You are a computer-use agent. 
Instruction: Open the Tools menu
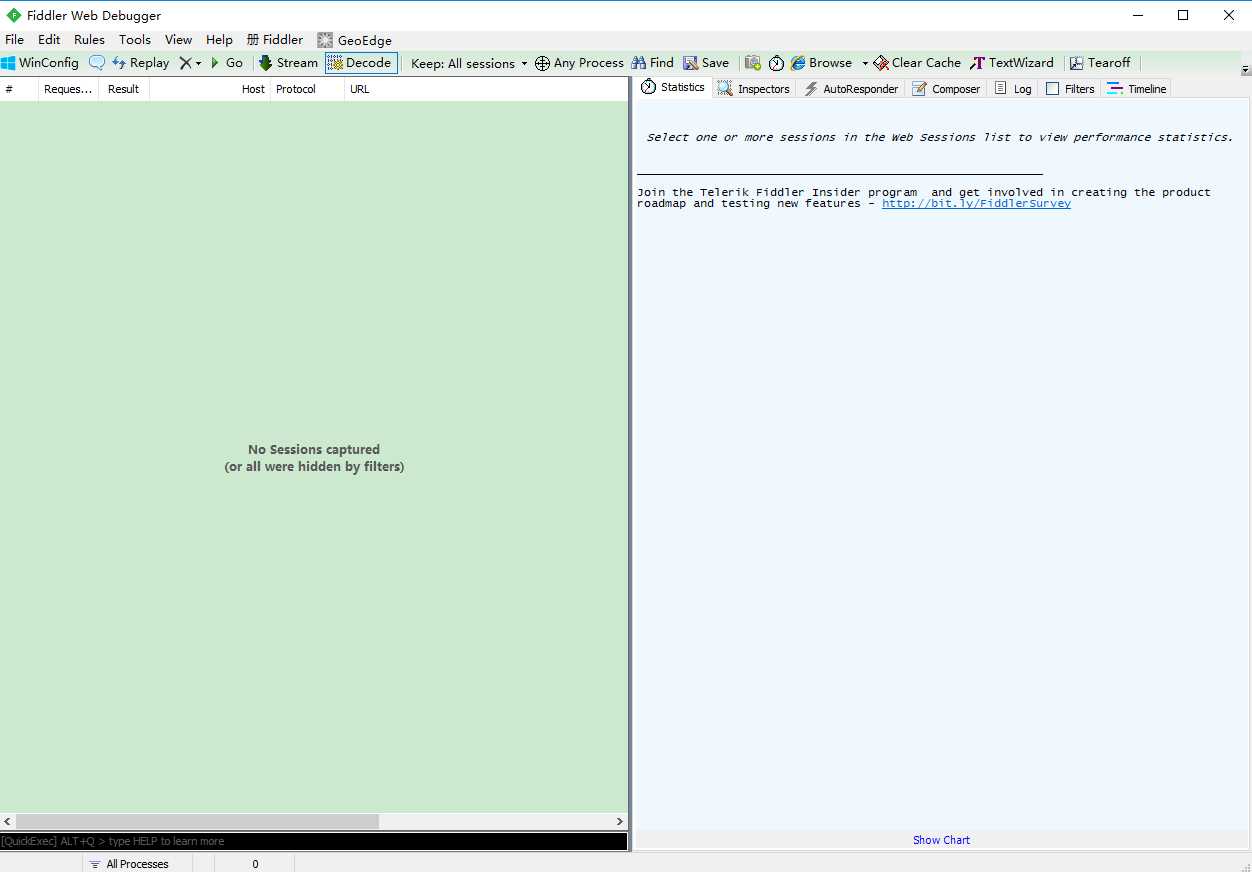pos(135,40)
